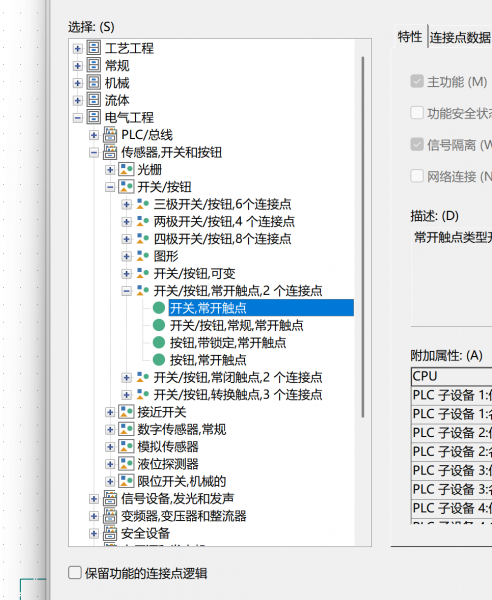The height and width of the screenshot is (600, 492).
Task: Toggle the 网络连接 checkbox
Action: [417, 176]
